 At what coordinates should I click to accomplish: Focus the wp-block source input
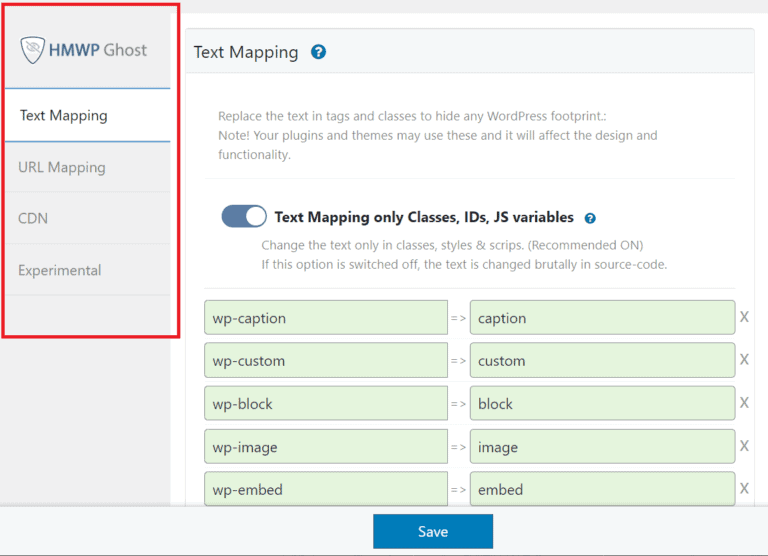click(325, 404)
